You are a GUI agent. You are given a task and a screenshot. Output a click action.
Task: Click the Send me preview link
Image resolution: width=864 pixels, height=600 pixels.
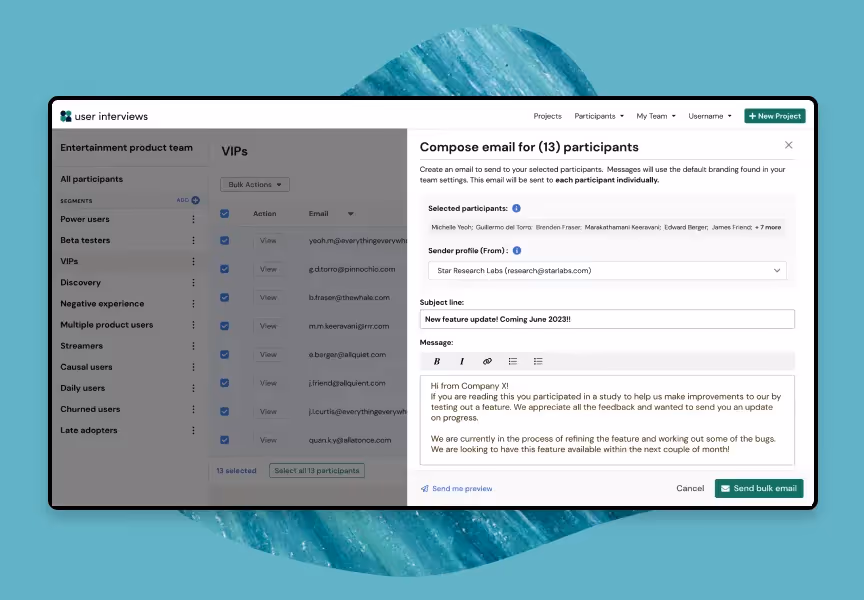[456, 489]
